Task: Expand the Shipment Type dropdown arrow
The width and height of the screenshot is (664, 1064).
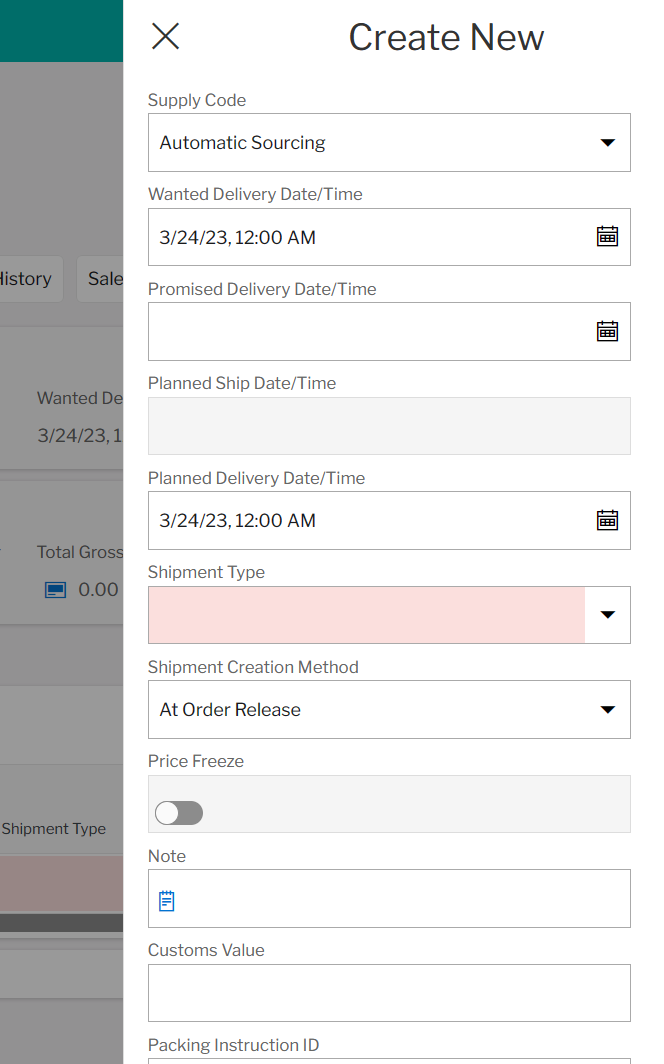Action: pos(608,615)
